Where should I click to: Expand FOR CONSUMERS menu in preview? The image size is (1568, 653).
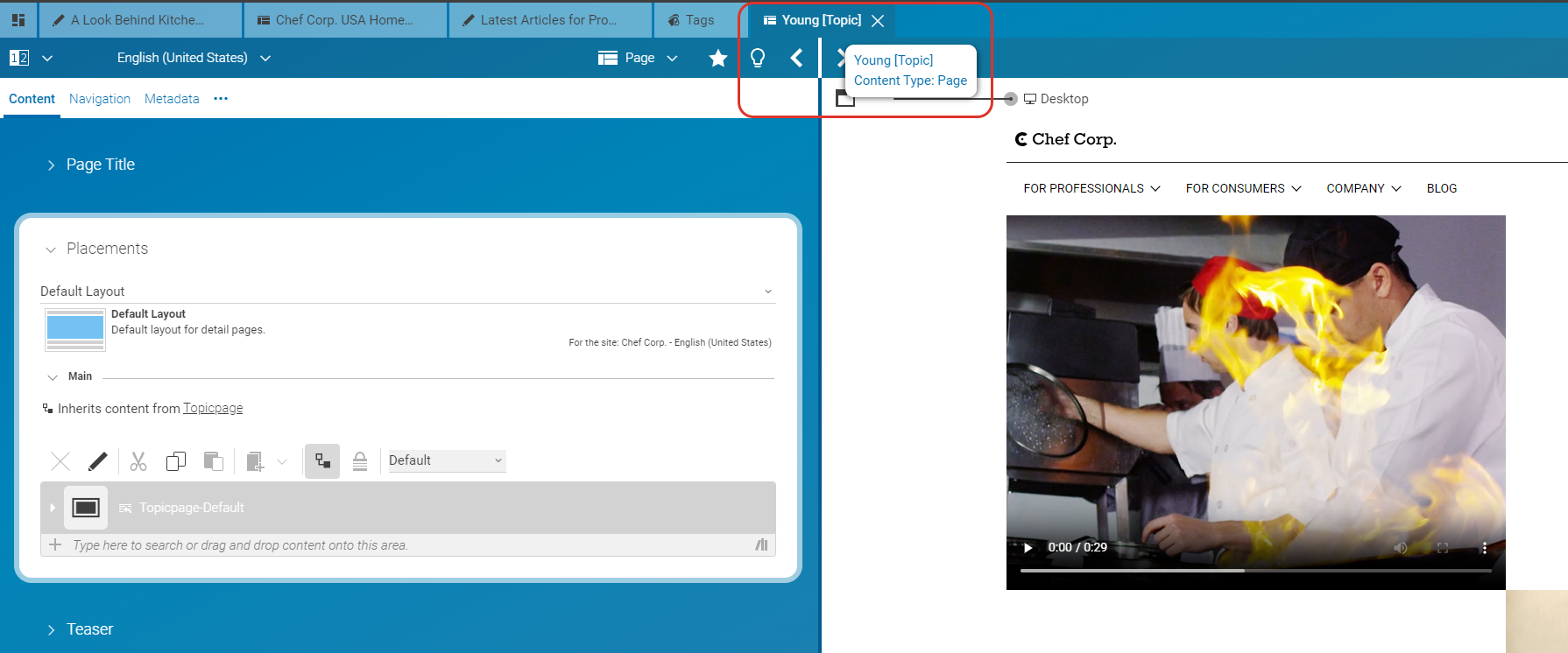[1244, 188]
